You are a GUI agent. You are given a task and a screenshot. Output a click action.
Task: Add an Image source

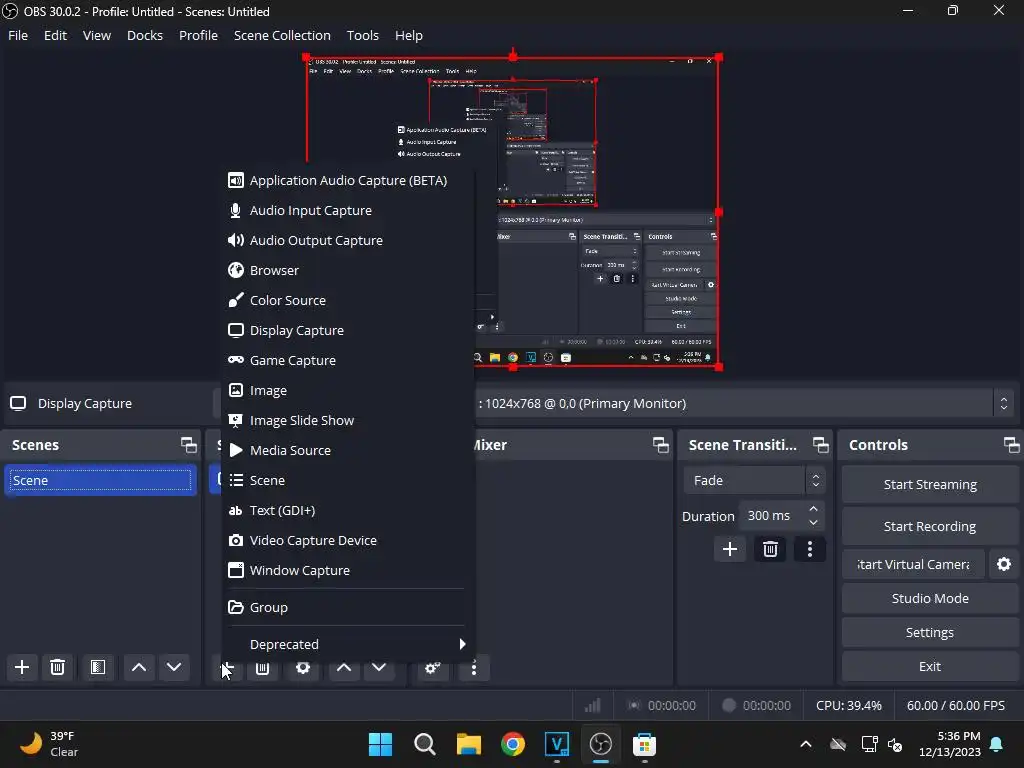347,391
